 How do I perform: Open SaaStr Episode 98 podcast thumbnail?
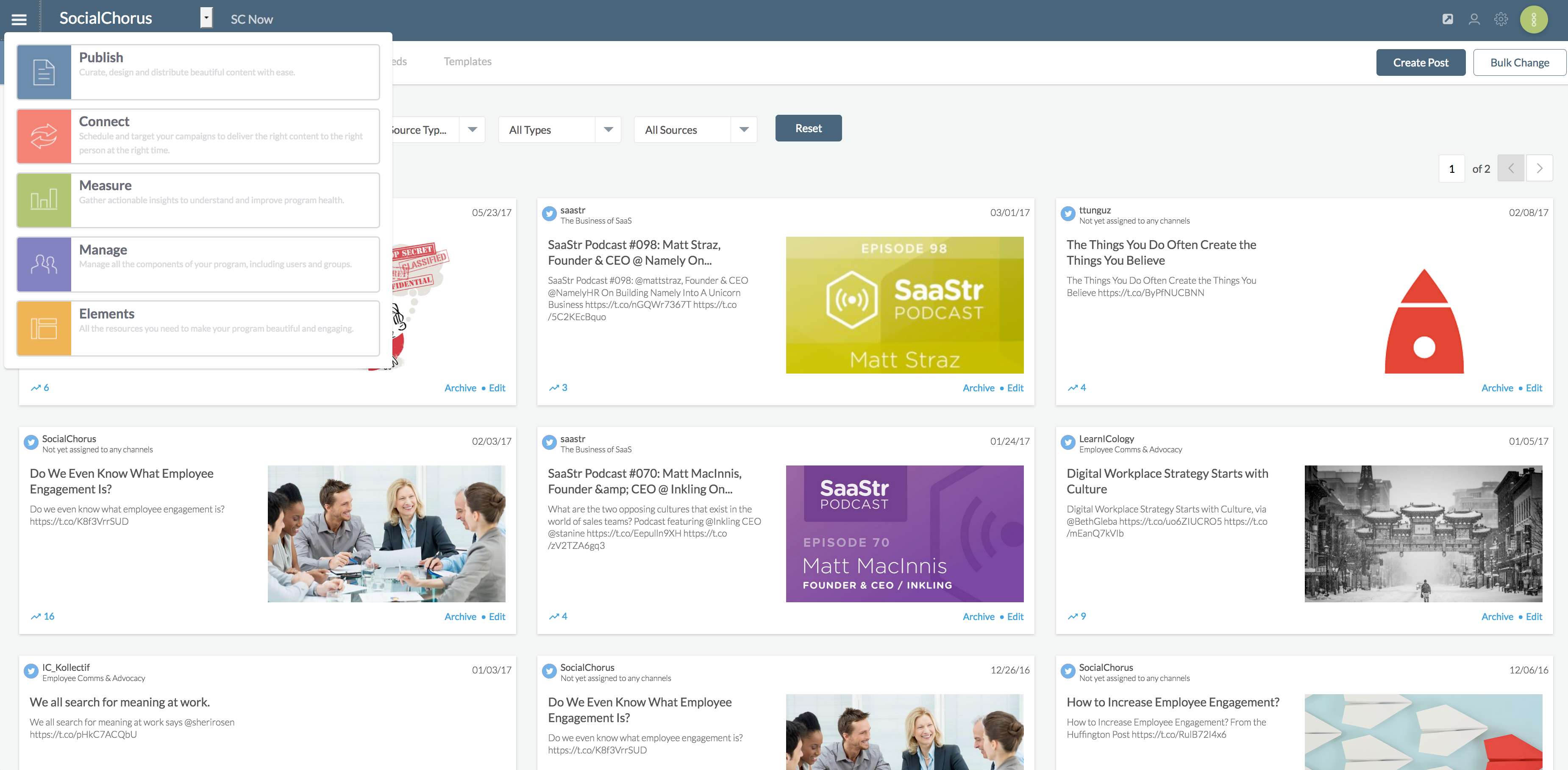(904, 305)
